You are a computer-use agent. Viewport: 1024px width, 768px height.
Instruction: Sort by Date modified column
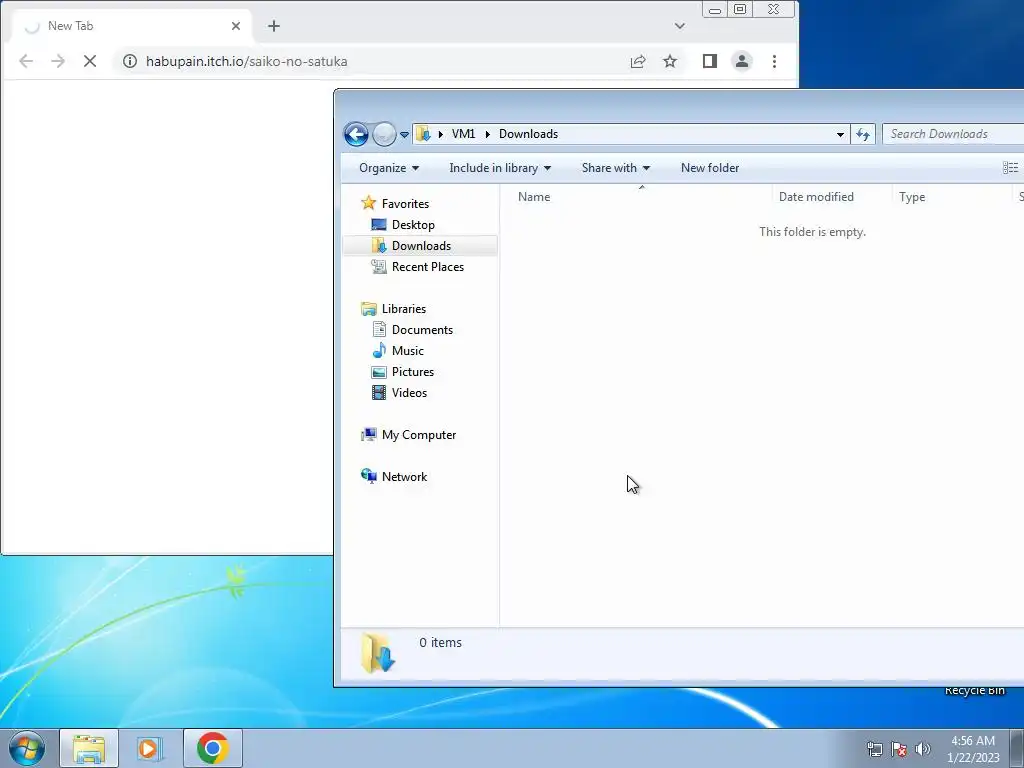pyautogui.click(x=831, y=197)
